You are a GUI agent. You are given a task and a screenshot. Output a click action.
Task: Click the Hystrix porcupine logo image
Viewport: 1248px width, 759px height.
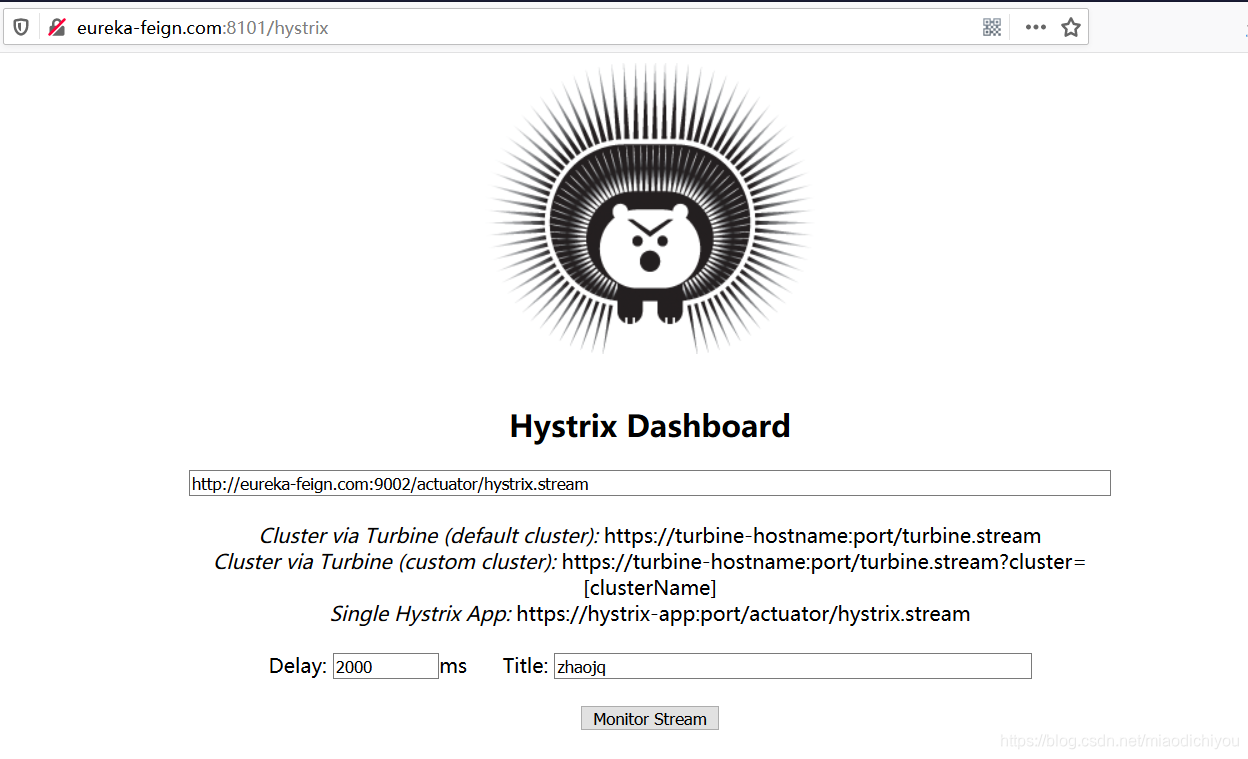tap(650, 208)
